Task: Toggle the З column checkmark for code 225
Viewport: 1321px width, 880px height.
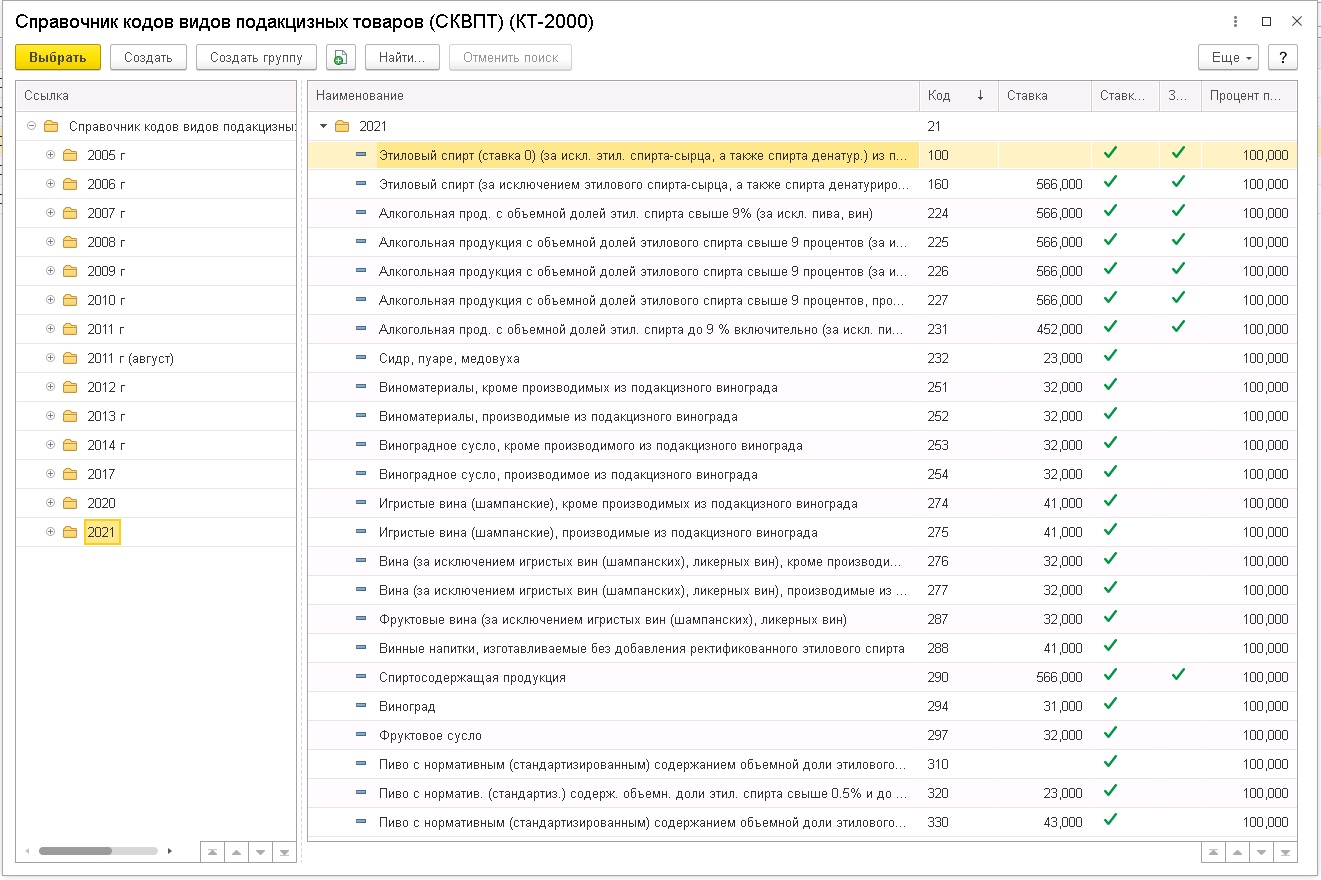Action: point(1178,240)
